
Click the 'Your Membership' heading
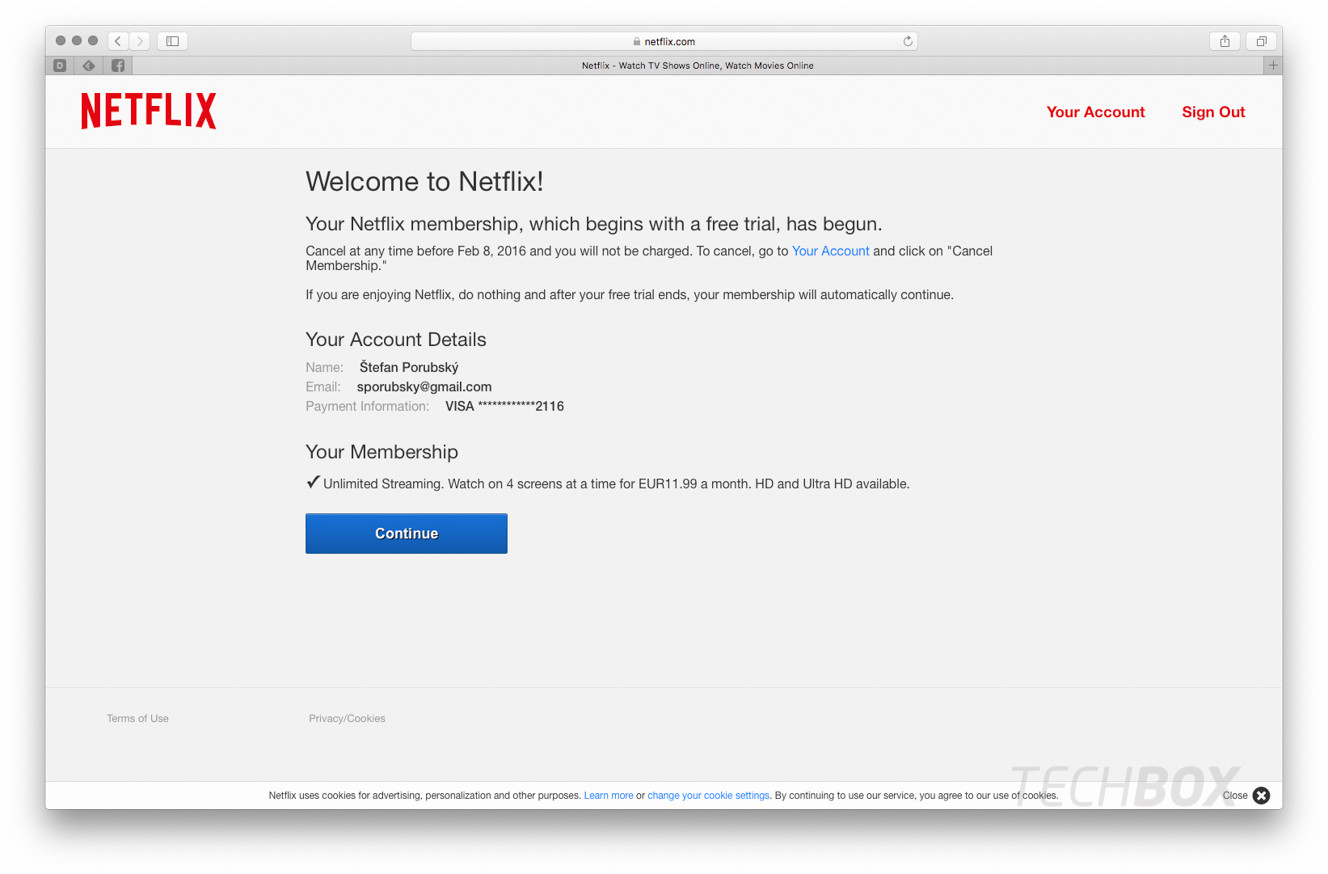click(x=382, y=452)
